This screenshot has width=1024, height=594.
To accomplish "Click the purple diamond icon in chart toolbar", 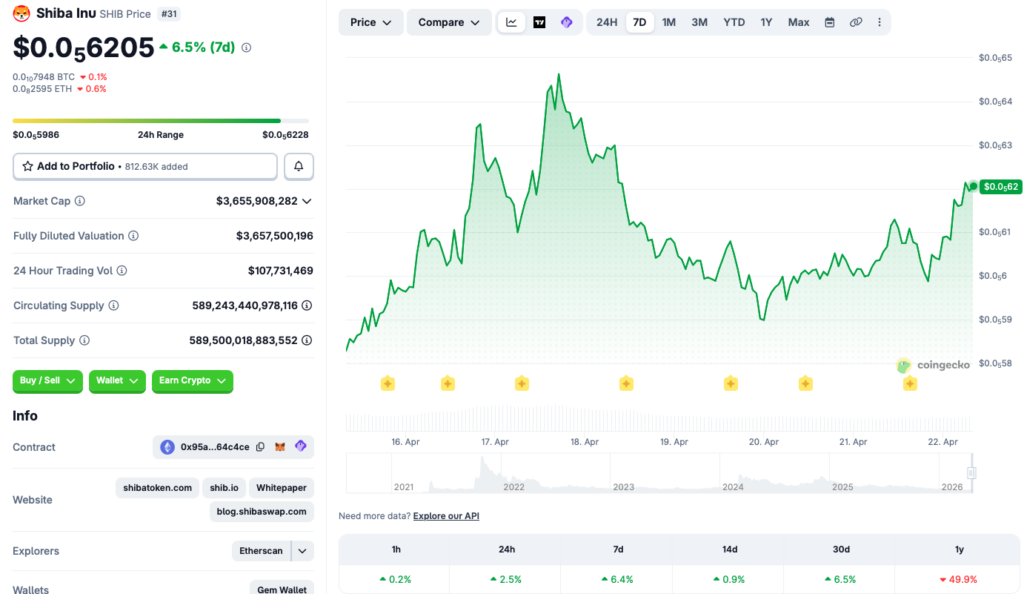I will [566, 22].
